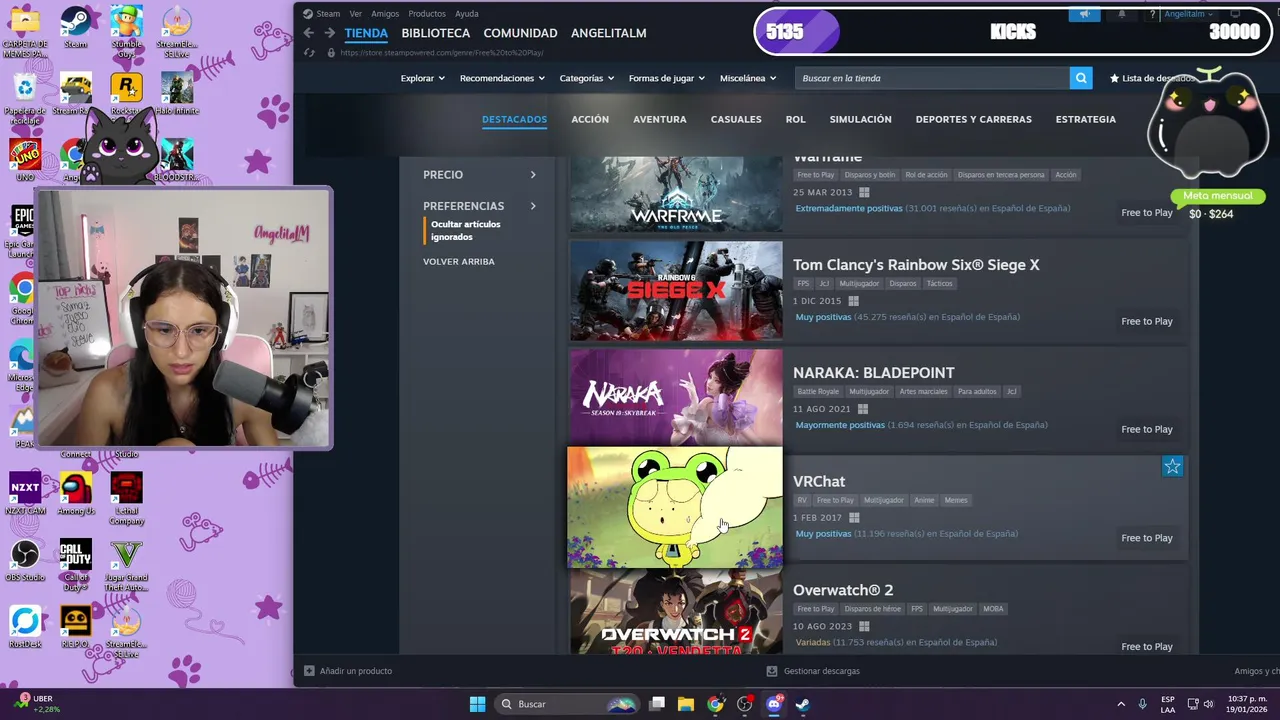Open the Rainbow Six Siege X thumbnail
Screen dimensions: 1280x720
[676, 291]
